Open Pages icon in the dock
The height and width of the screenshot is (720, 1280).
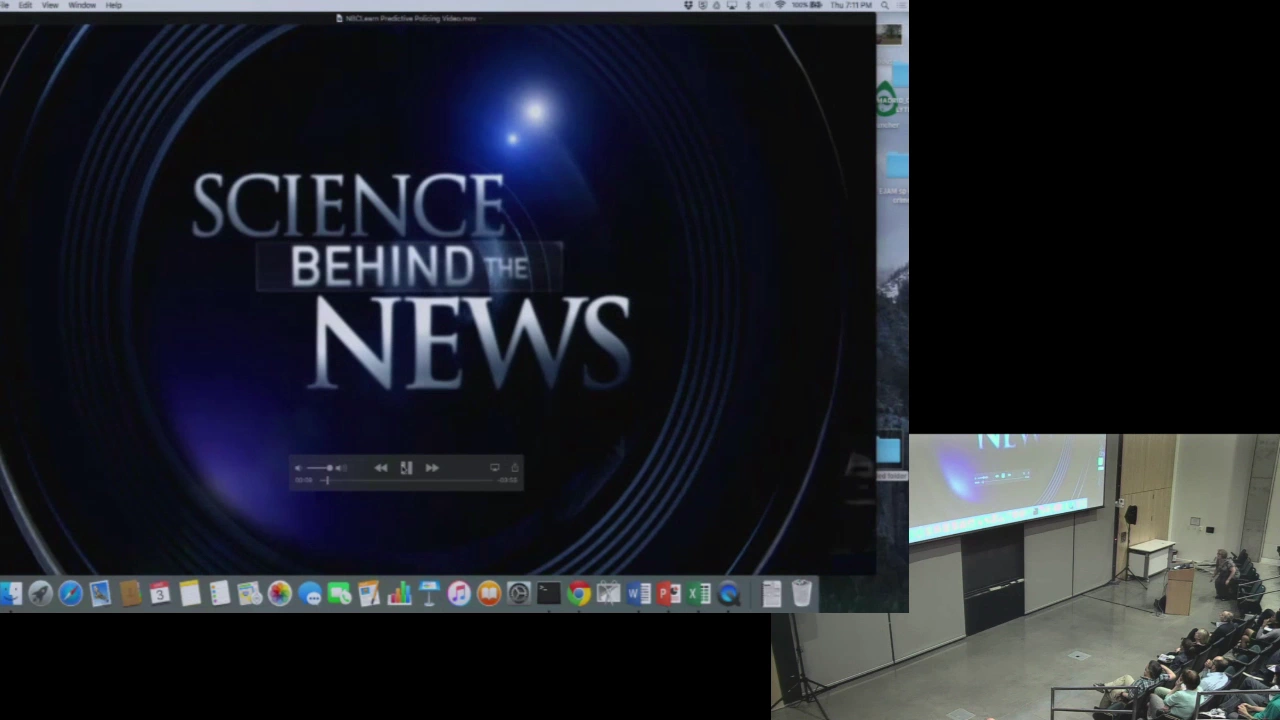369,593
